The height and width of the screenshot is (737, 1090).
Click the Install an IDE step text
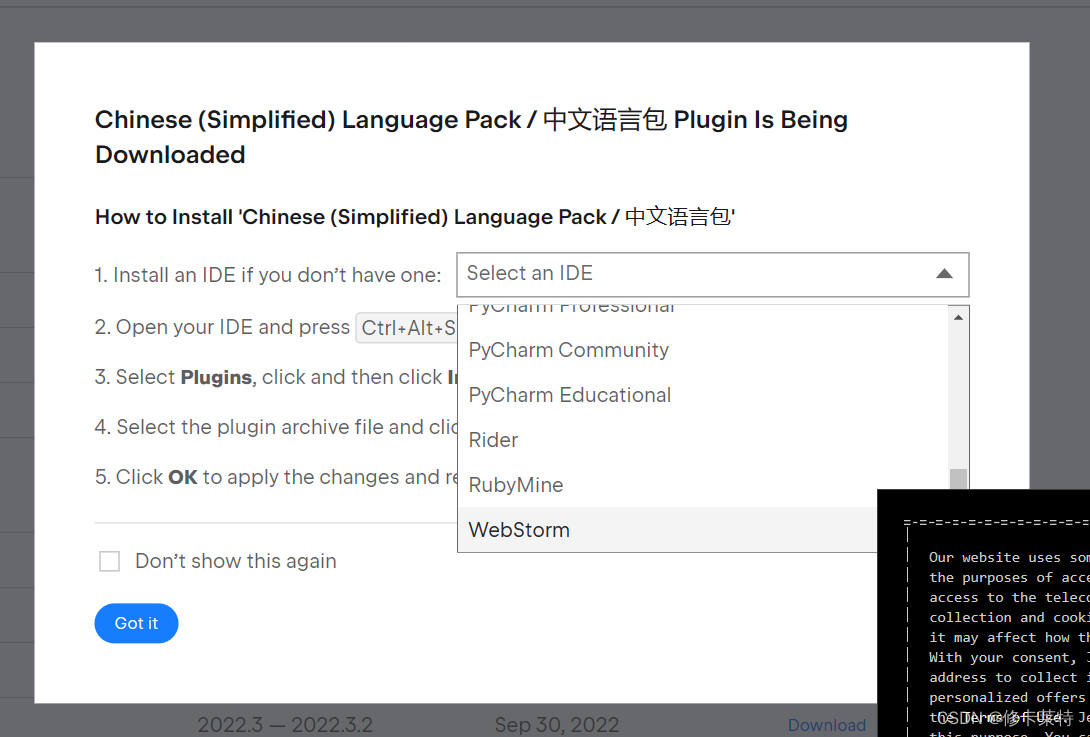(x=268, y=275)
